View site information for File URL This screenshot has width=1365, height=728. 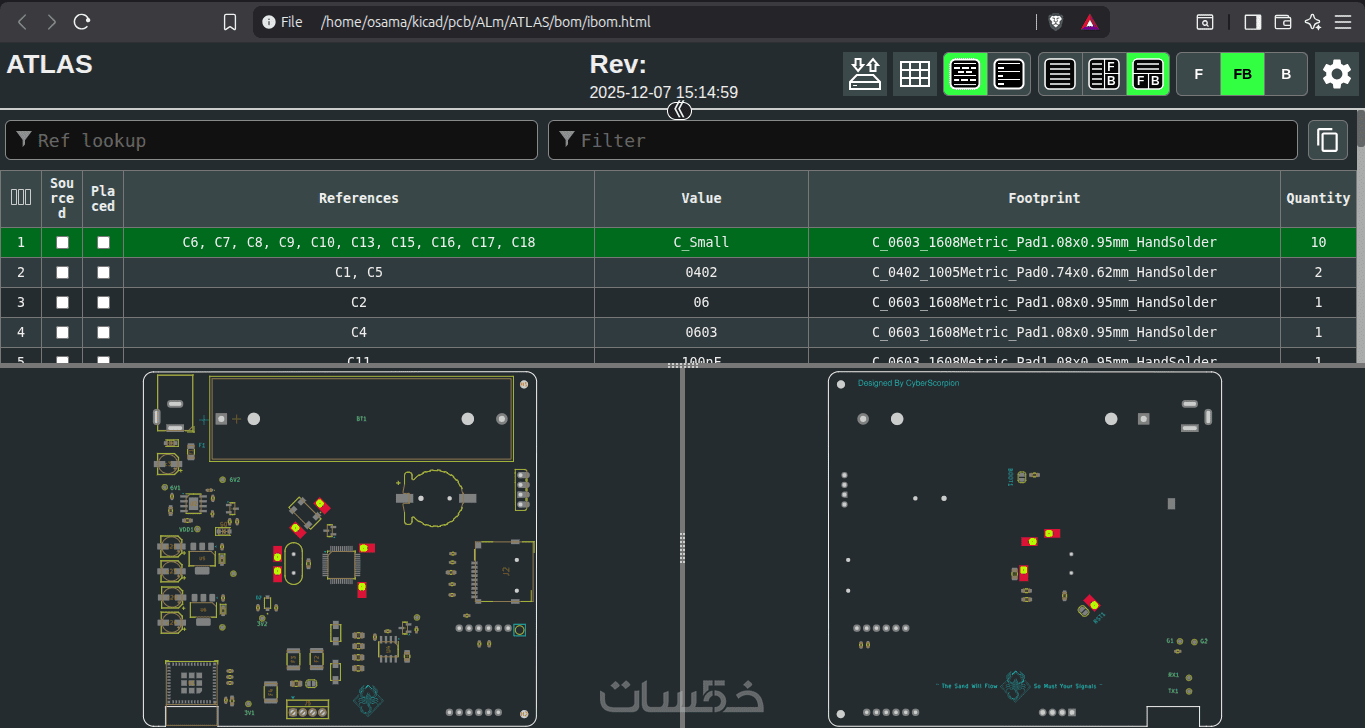pyautogui.click(x=282, y=22)
